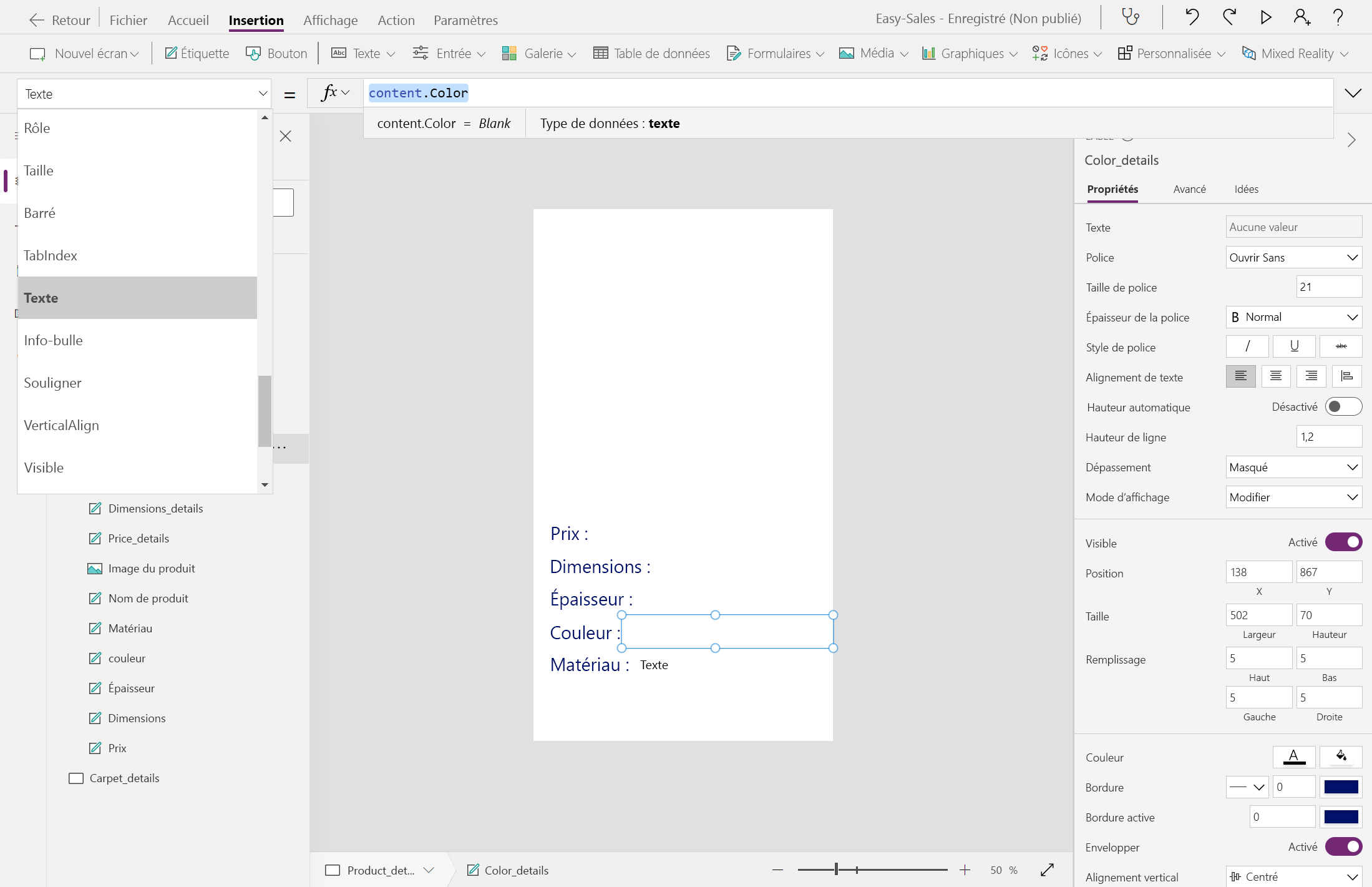
Task: Click the formula bar content.Color
Action: 418,93
